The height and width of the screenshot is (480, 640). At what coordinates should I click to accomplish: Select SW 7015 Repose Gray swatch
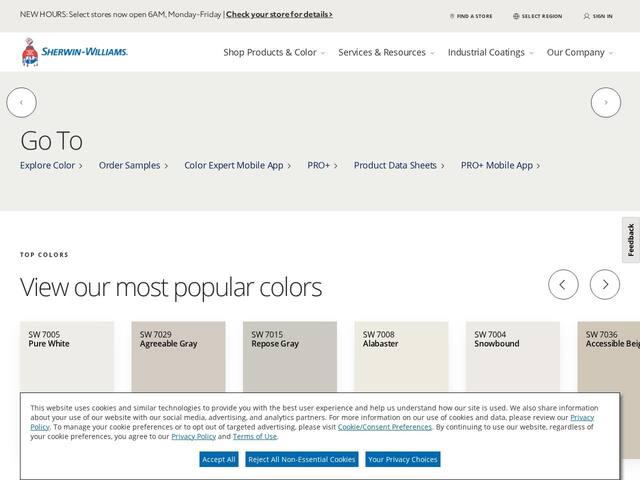[x=290, y=357]
